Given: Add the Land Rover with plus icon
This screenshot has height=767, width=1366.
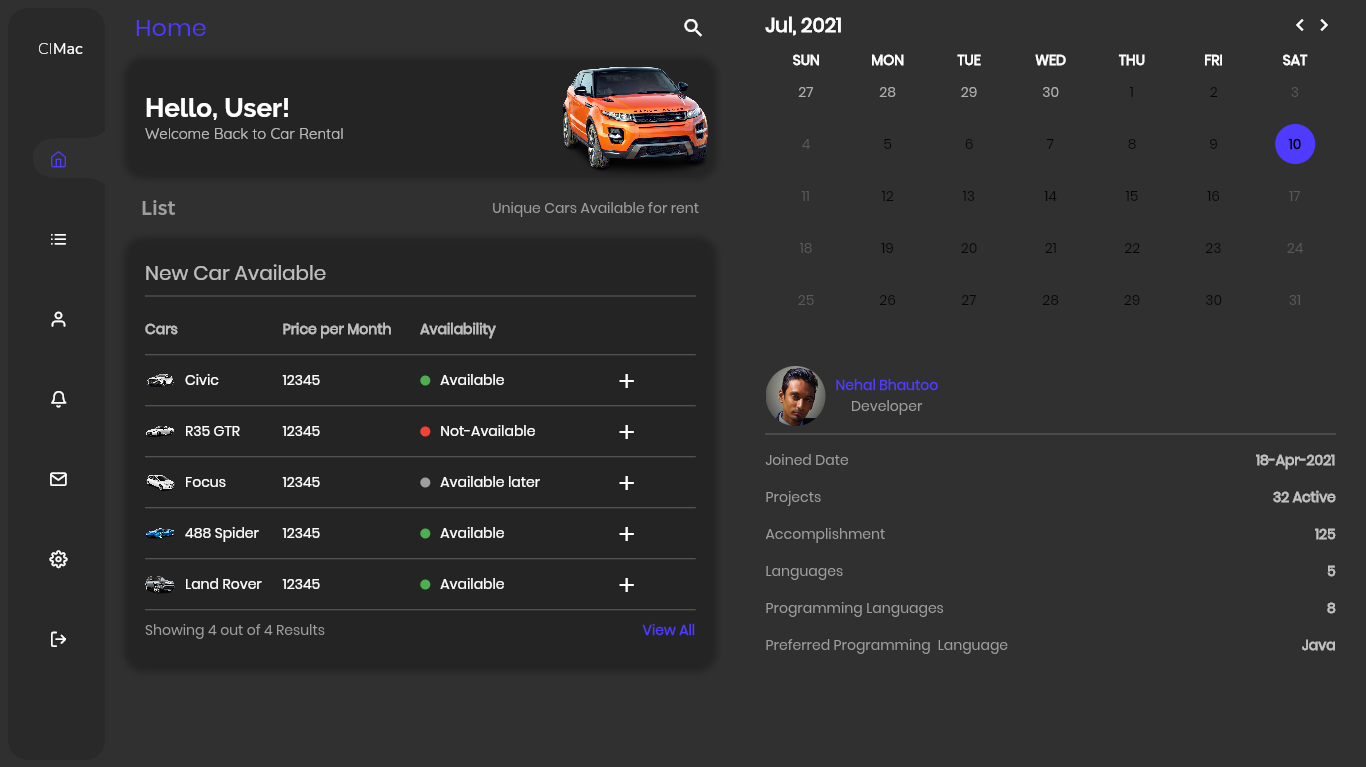Looking at the screenshot, I should tap(627, 585).
